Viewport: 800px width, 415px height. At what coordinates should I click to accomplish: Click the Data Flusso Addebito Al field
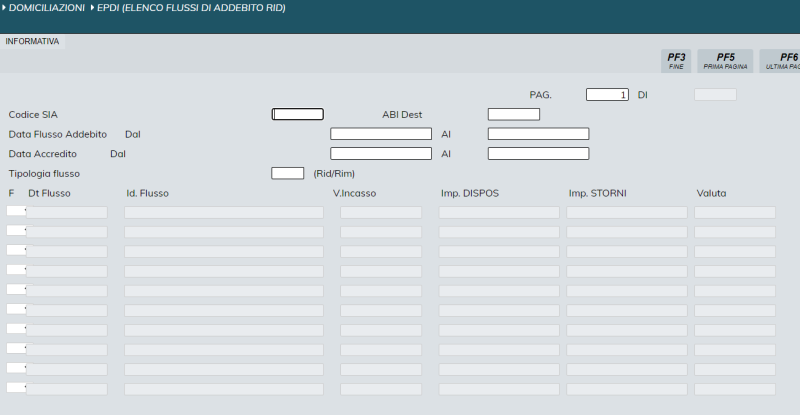coord(538,134)
